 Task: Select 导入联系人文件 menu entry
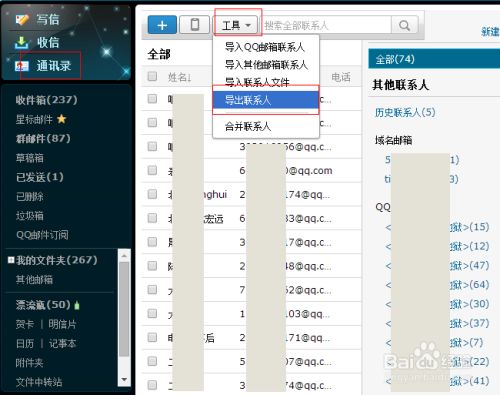click(x=257, y=82)
